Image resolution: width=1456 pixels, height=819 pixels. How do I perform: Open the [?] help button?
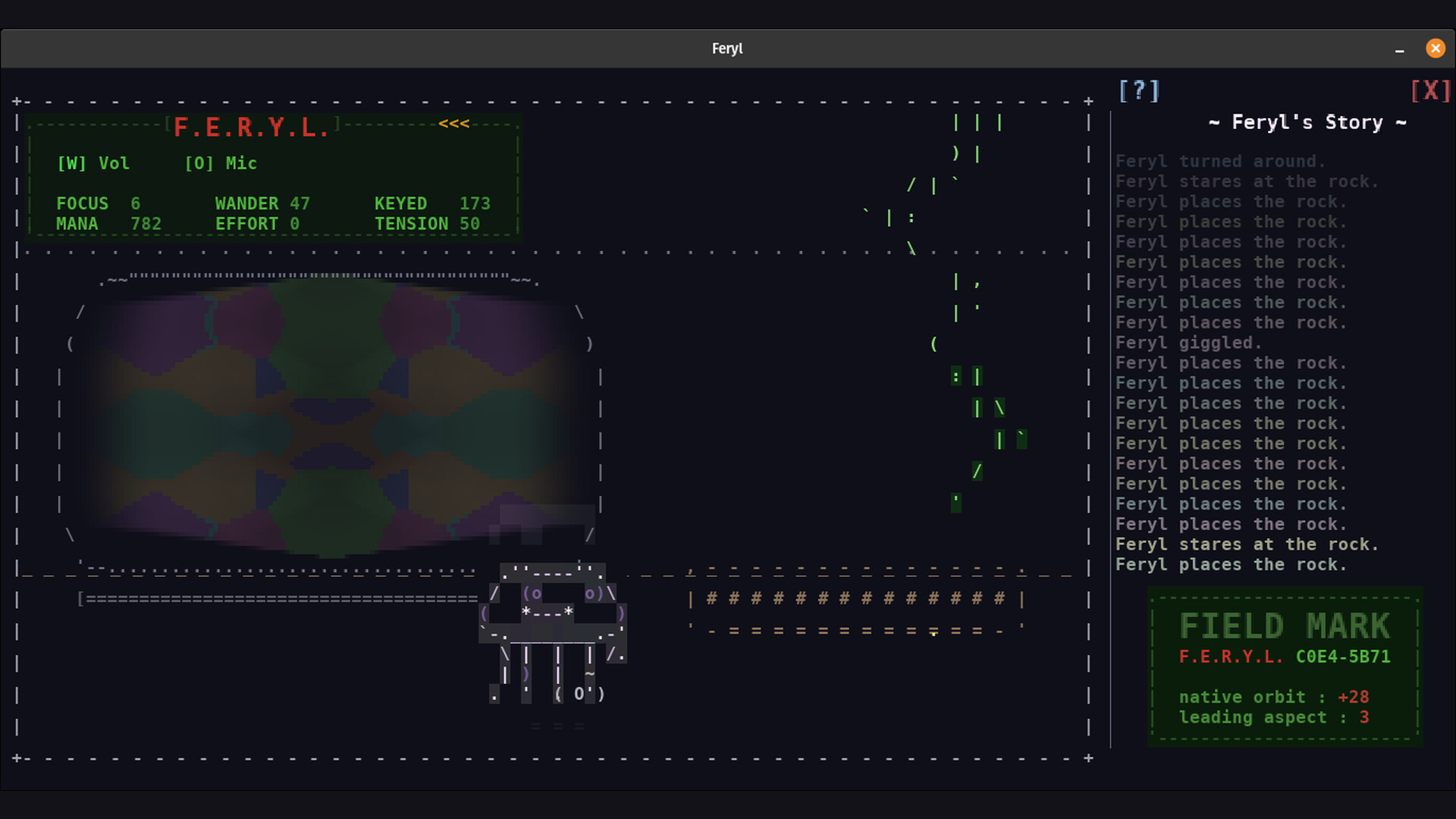1139,91
